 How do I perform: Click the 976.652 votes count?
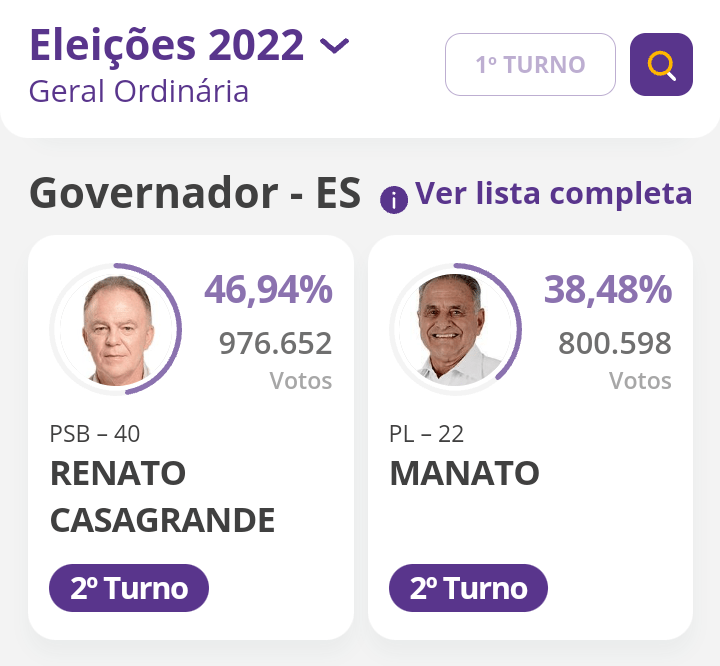coord(275,343)
